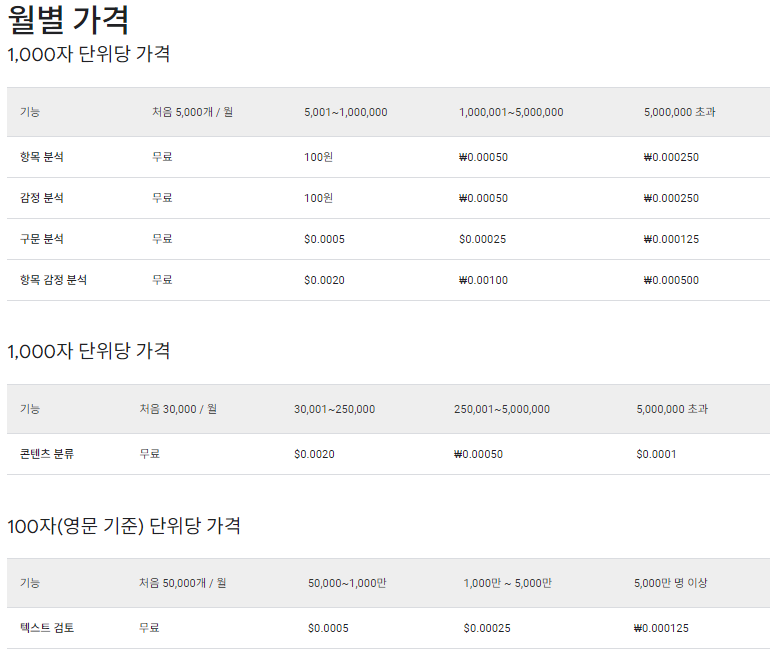Screen dimensions: 771x649
Task: Click the '$0.0001' price cell
Action: [656, 454]
